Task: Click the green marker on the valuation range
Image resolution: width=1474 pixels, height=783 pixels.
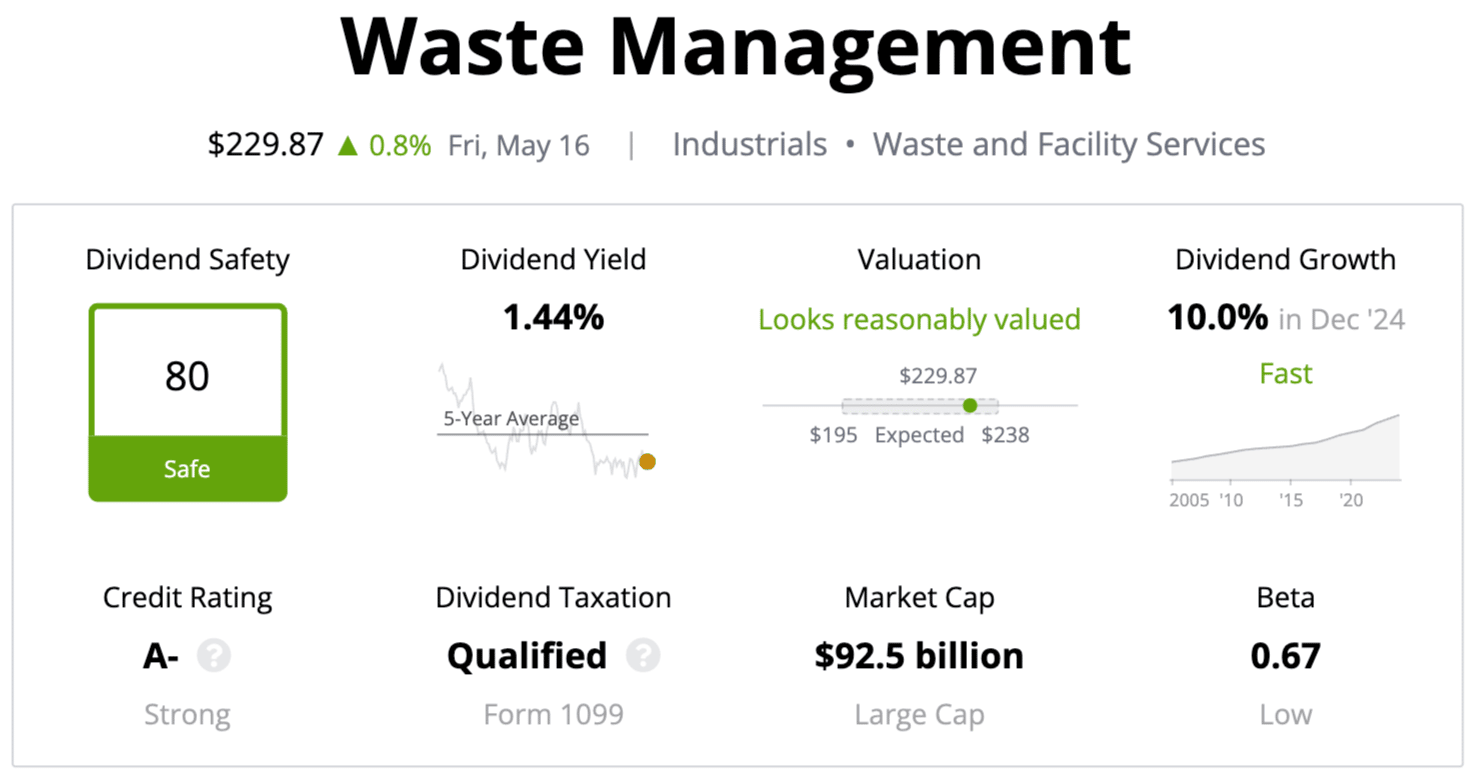Action: pos(969,405)
